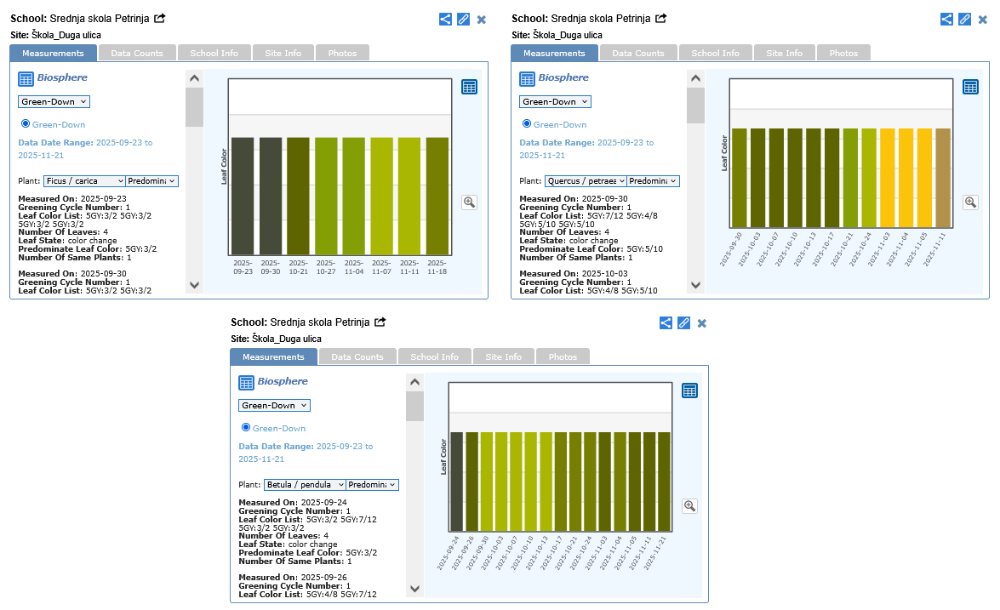1000x610 pixels.
Task: Select Green-Down radio button in bottom panel
Action: tap(246, 428)
